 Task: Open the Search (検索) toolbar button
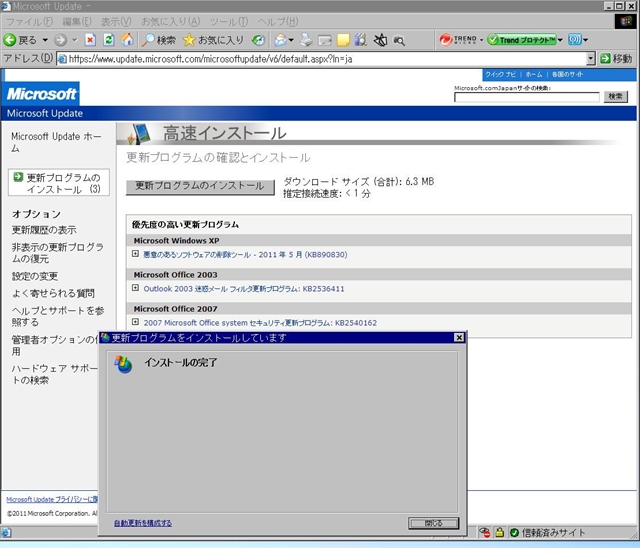click(158, 40)
